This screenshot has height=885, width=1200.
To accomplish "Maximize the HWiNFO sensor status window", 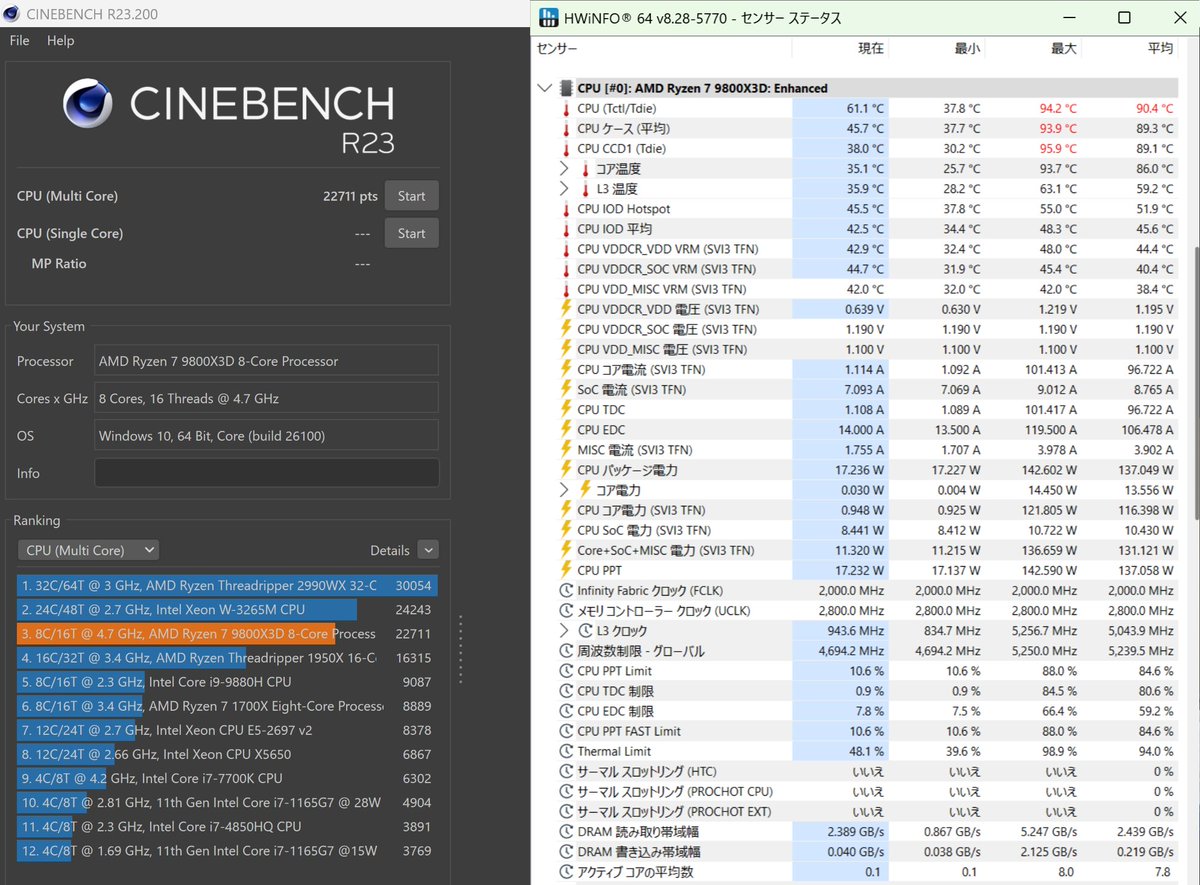I will pyautogui.click(x=1124, y=18).
